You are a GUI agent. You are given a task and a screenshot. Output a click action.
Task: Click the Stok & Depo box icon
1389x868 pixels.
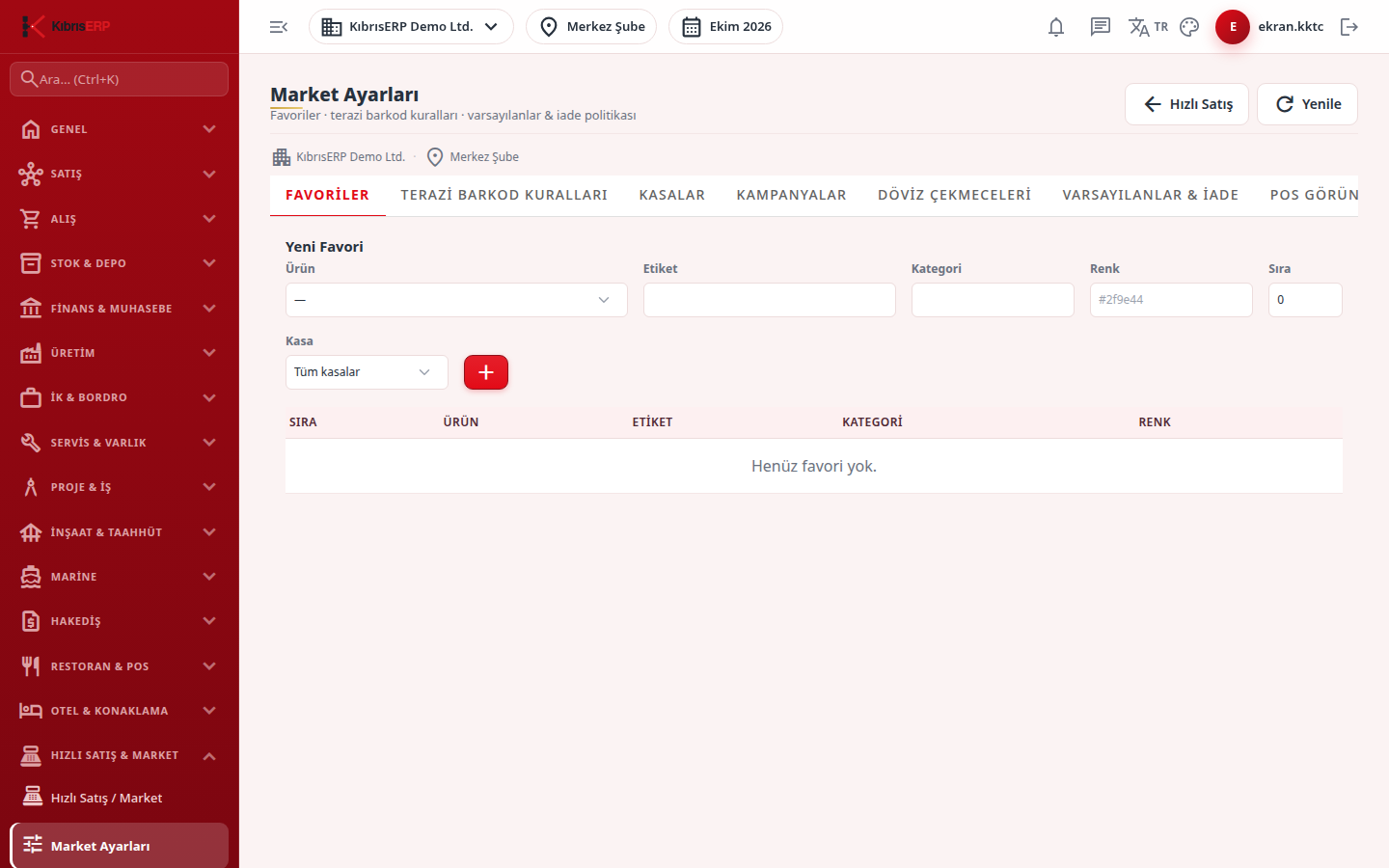[x=31, y=263]
